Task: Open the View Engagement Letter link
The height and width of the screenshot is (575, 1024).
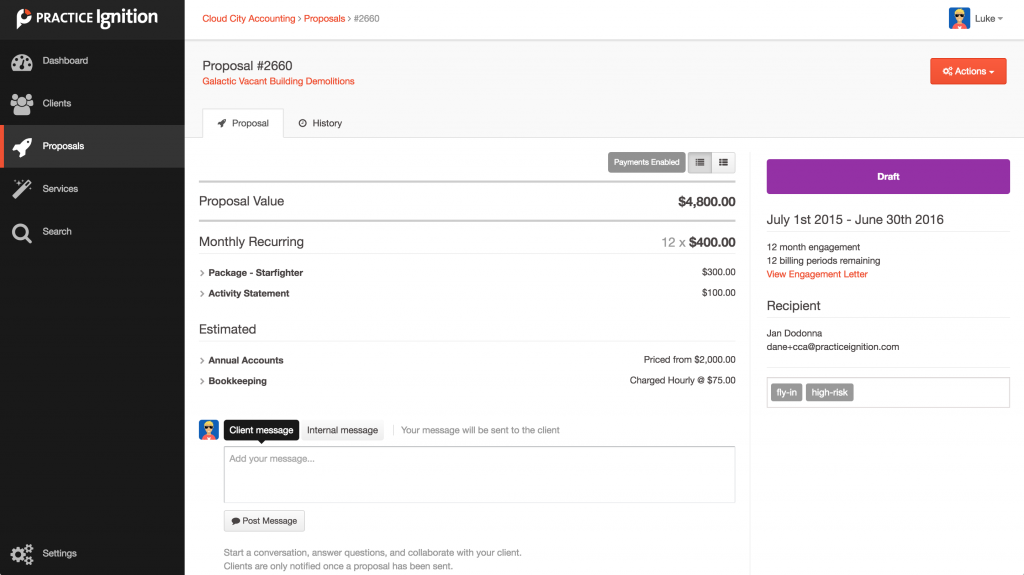Action: pyautogui.click(x=817, y=274)
